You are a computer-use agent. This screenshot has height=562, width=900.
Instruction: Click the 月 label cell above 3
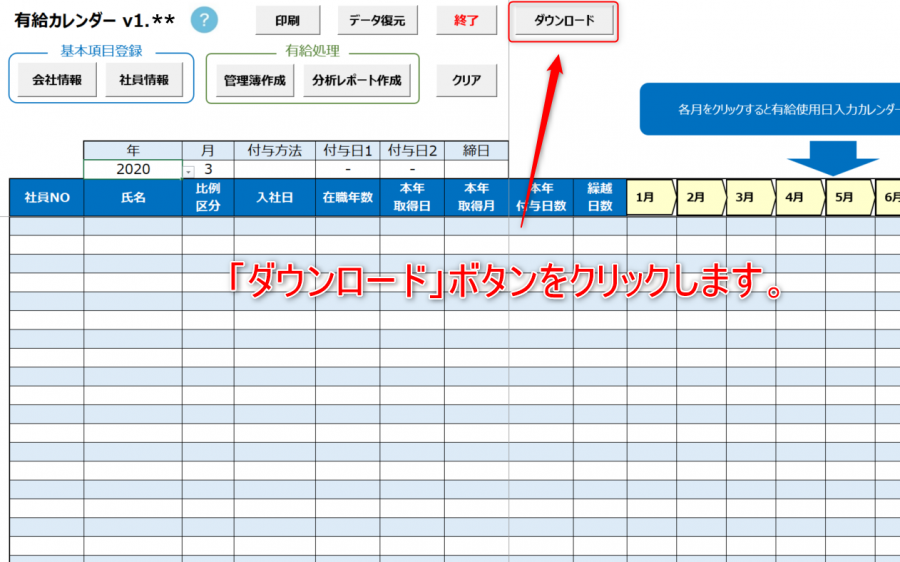click(x=208, y=150)
